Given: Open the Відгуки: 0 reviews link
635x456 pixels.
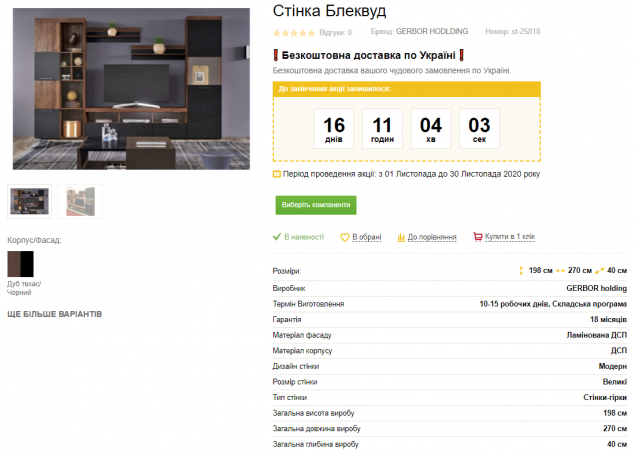Looking at the screenshot, I should 335,33.
